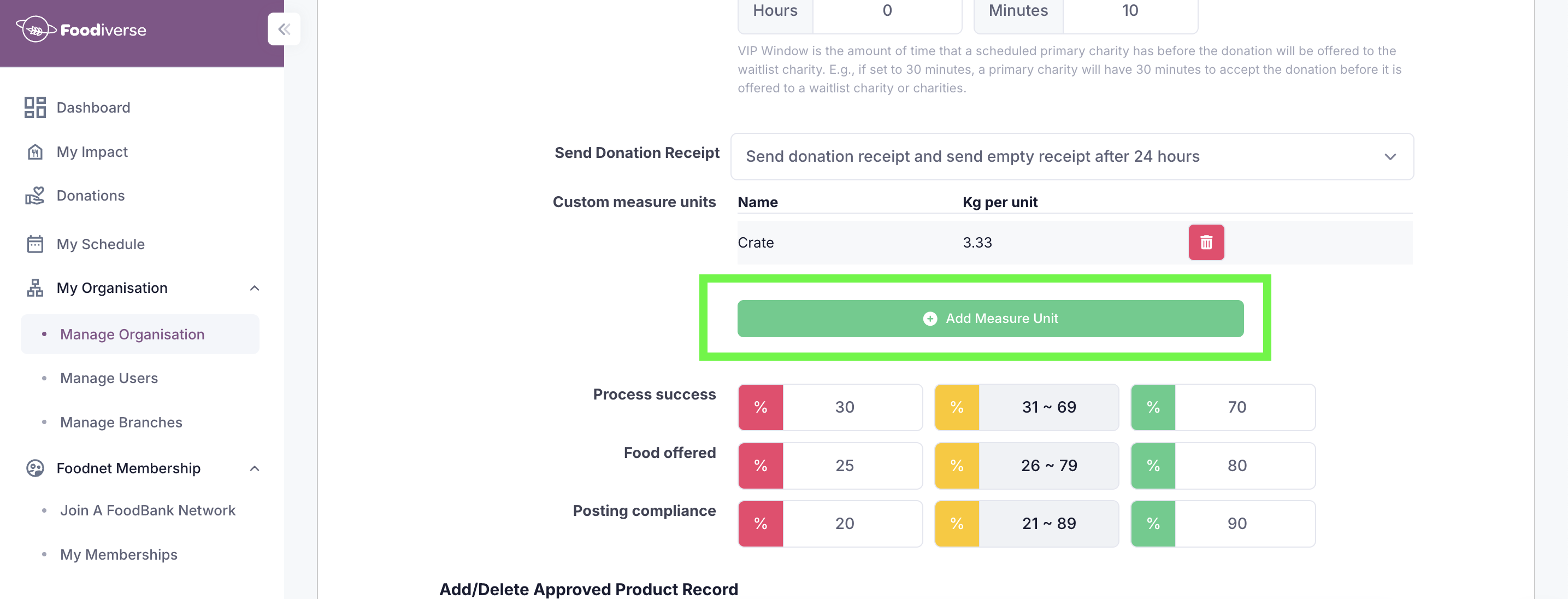The height and width of the screenshot is (599, 1568).
Task: Open Join A FoodBank Network link
Action: 148,510
